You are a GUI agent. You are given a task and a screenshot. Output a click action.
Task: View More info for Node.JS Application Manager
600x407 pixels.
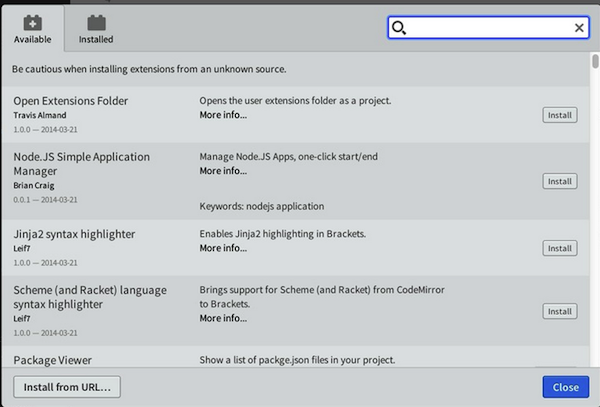[x=223, y=171]
